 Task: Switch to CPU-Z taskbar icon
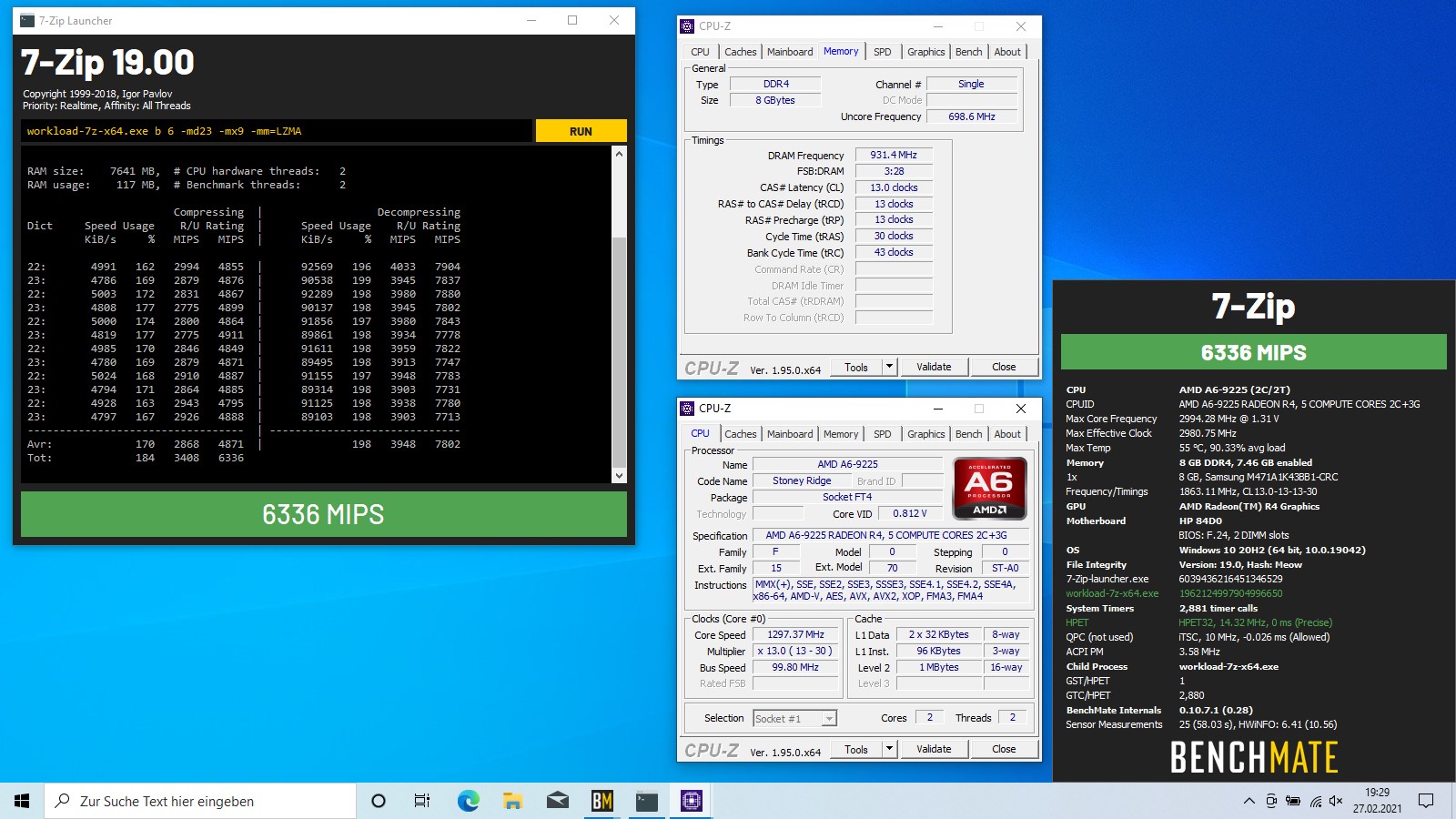(x=691, y=801)
